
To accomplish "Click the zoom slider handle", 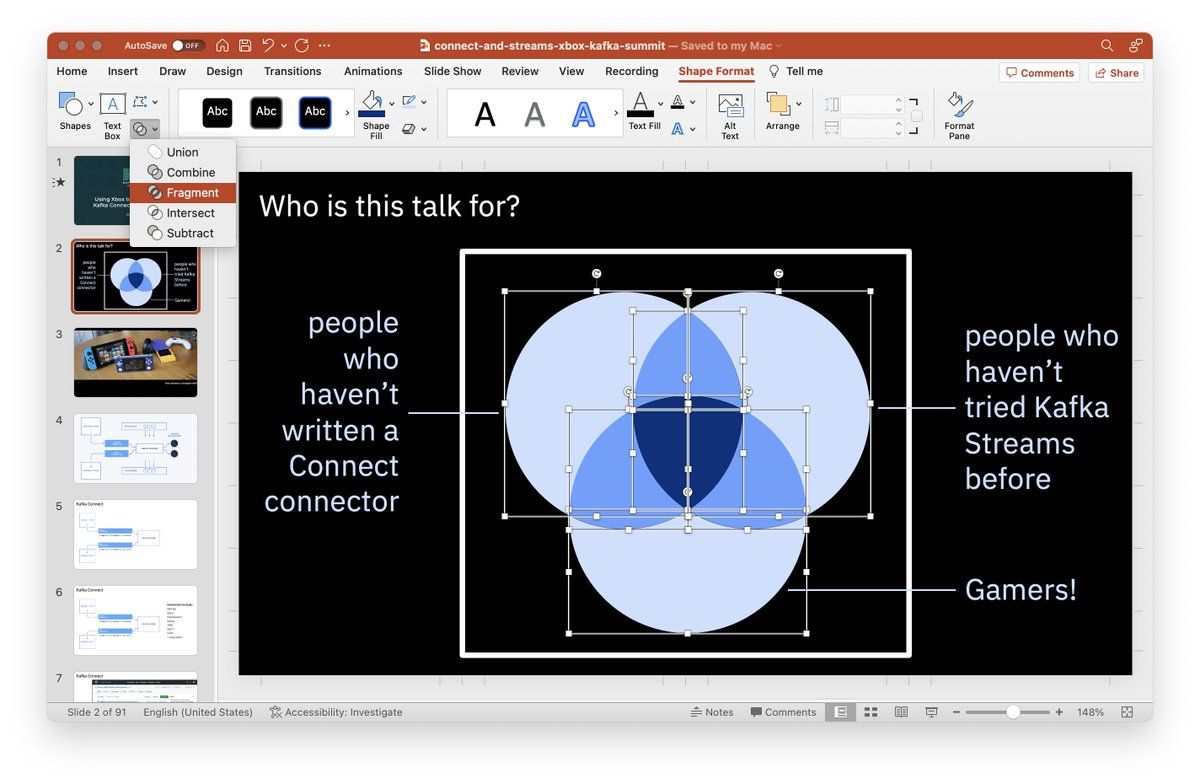I will (1013, 712).
